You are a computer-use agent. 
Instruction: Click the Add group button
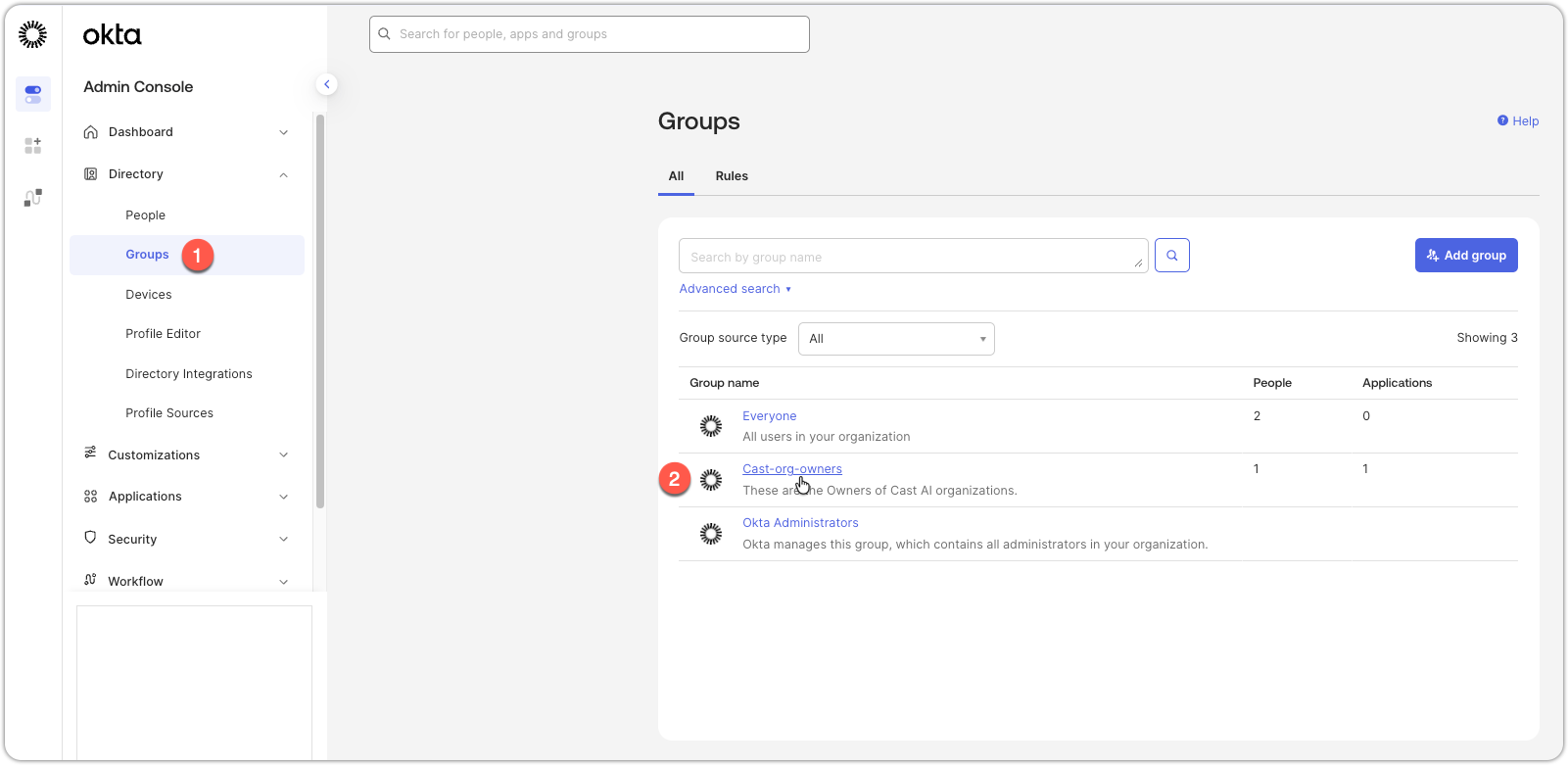(1466, 256)
